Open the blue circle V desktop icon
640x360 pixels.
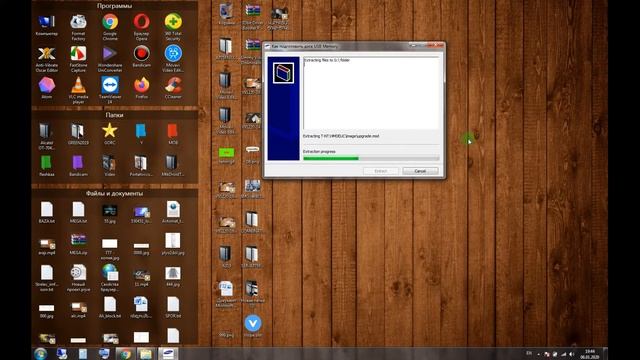tap(253, 325)
